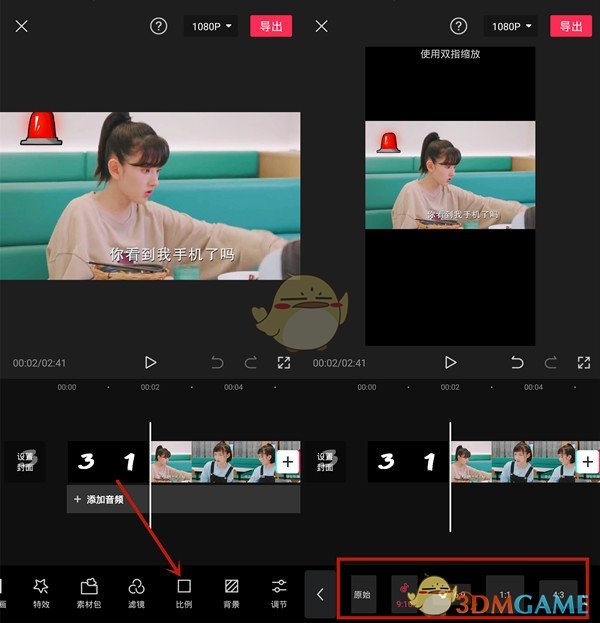Open help icon in left screen
The width and height of the screenshot is (600, 623).
(159, 26)
